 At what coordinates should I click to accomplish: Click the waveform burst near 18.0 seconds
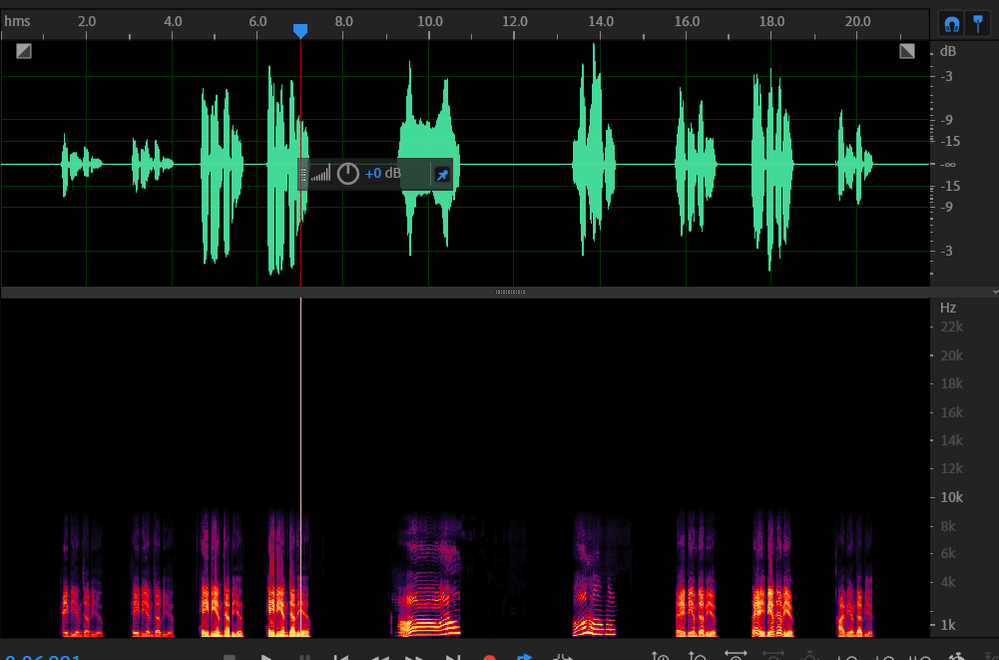(x=772, y=169)
